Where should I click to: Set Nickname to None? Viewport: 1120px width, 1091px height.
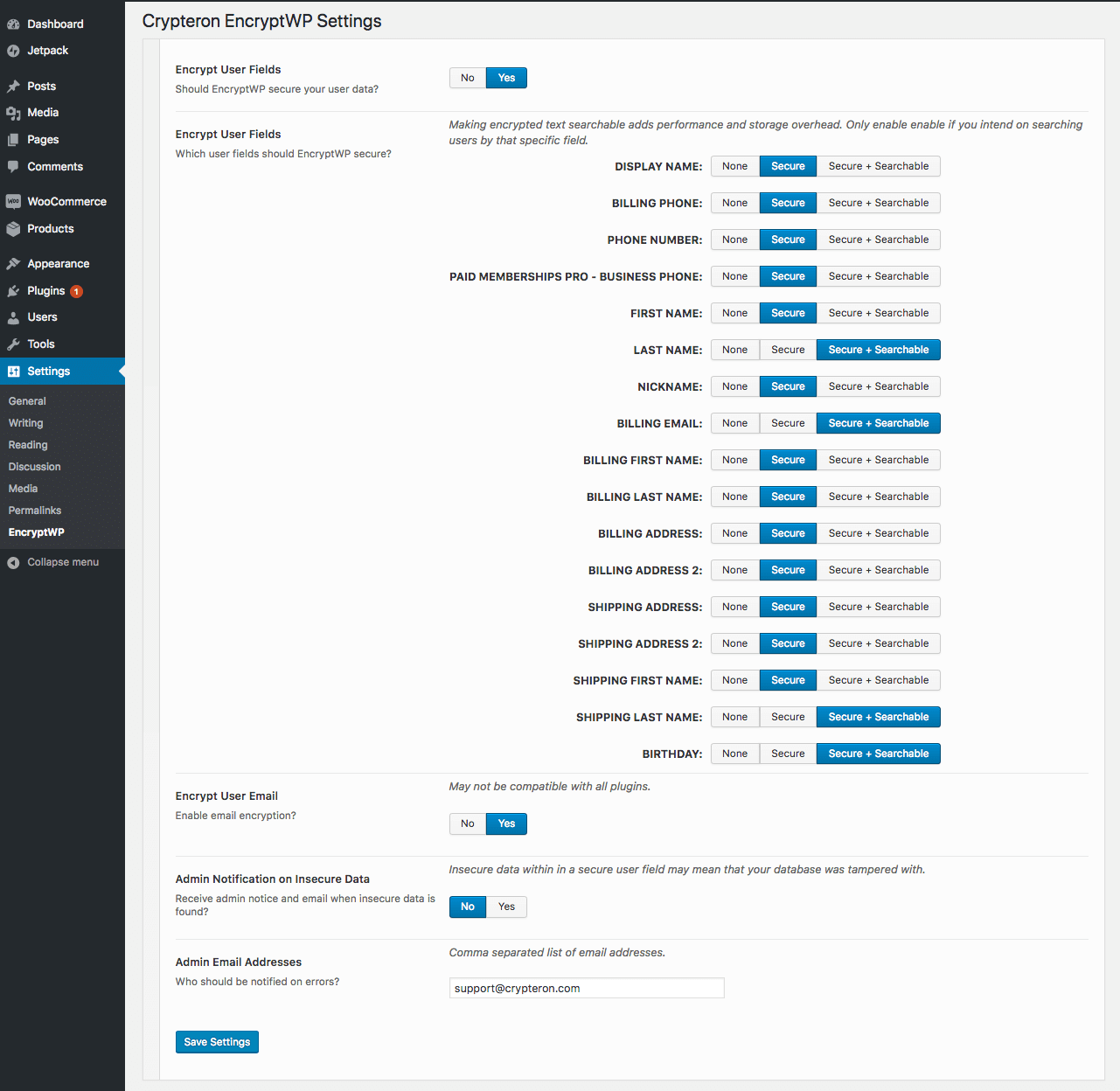pos(734,386)
